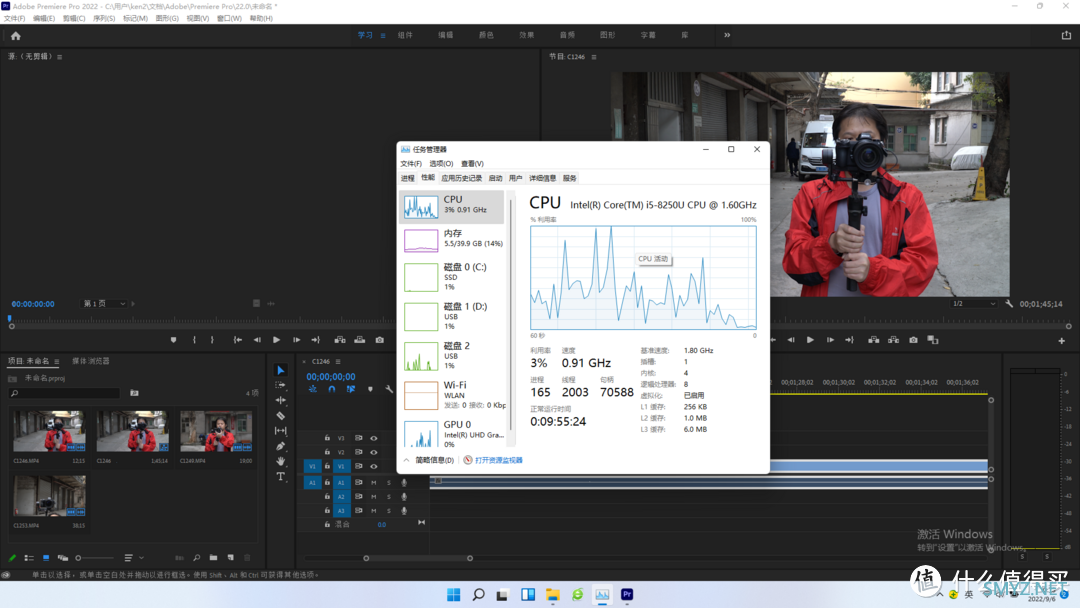
Task: Toggle V1 track output eye
Action: [x=374, y=466]
